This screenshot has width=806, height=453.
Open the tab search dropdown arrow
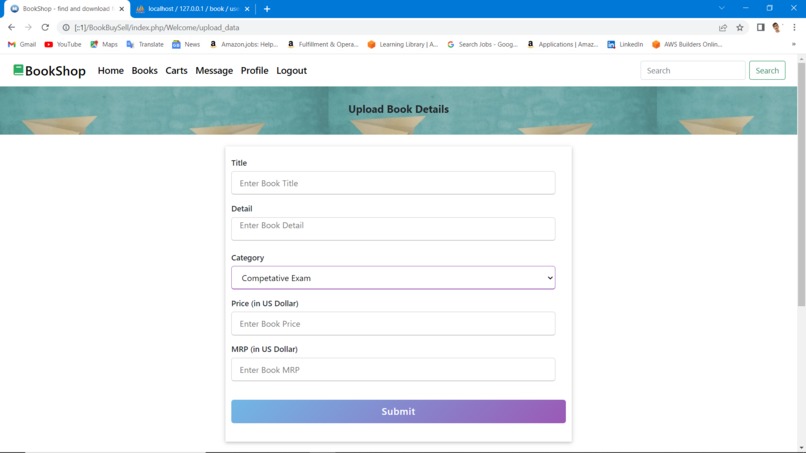(x=722, y=8)
